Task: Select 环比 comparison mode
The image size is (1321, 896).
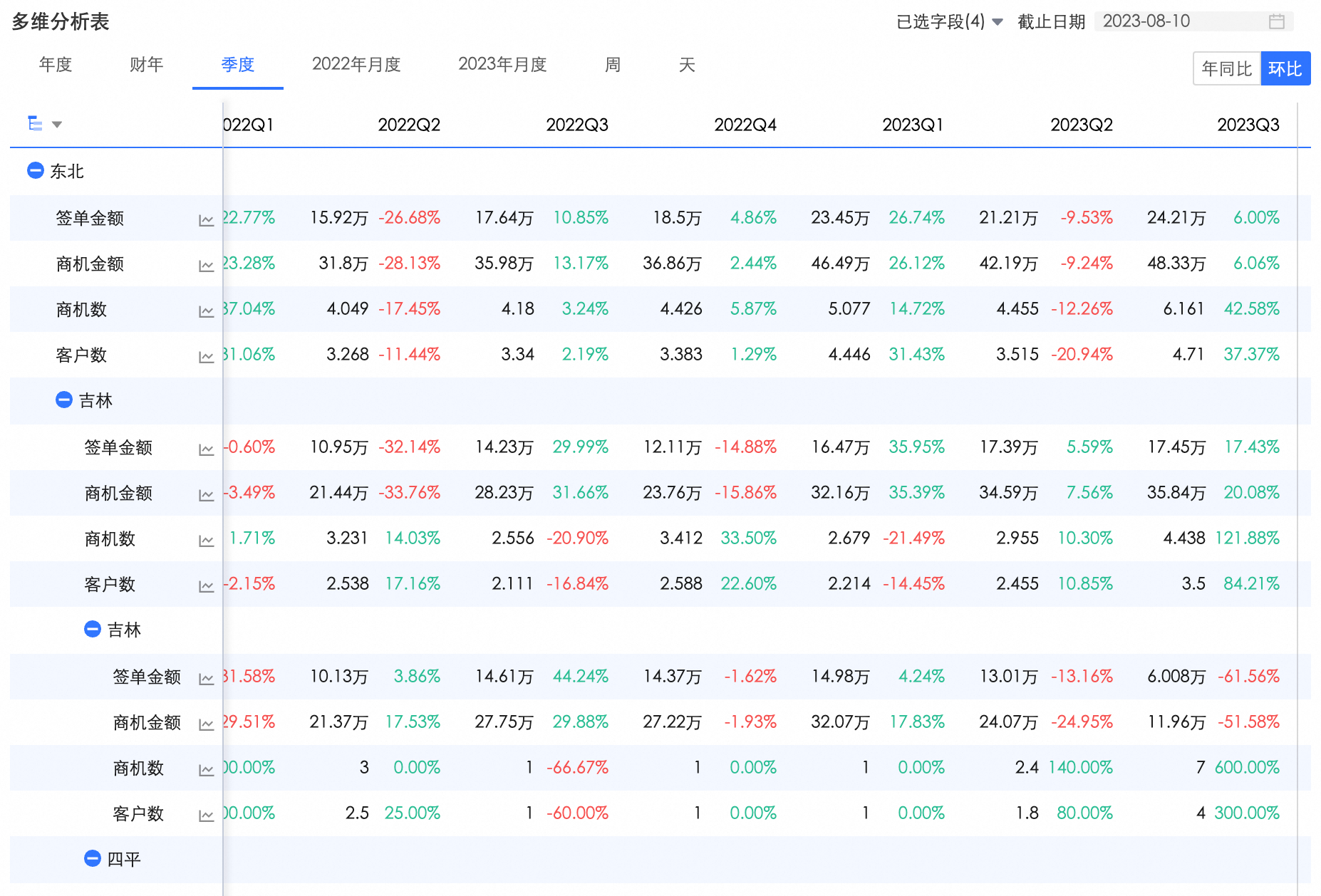Action: 1285,69
